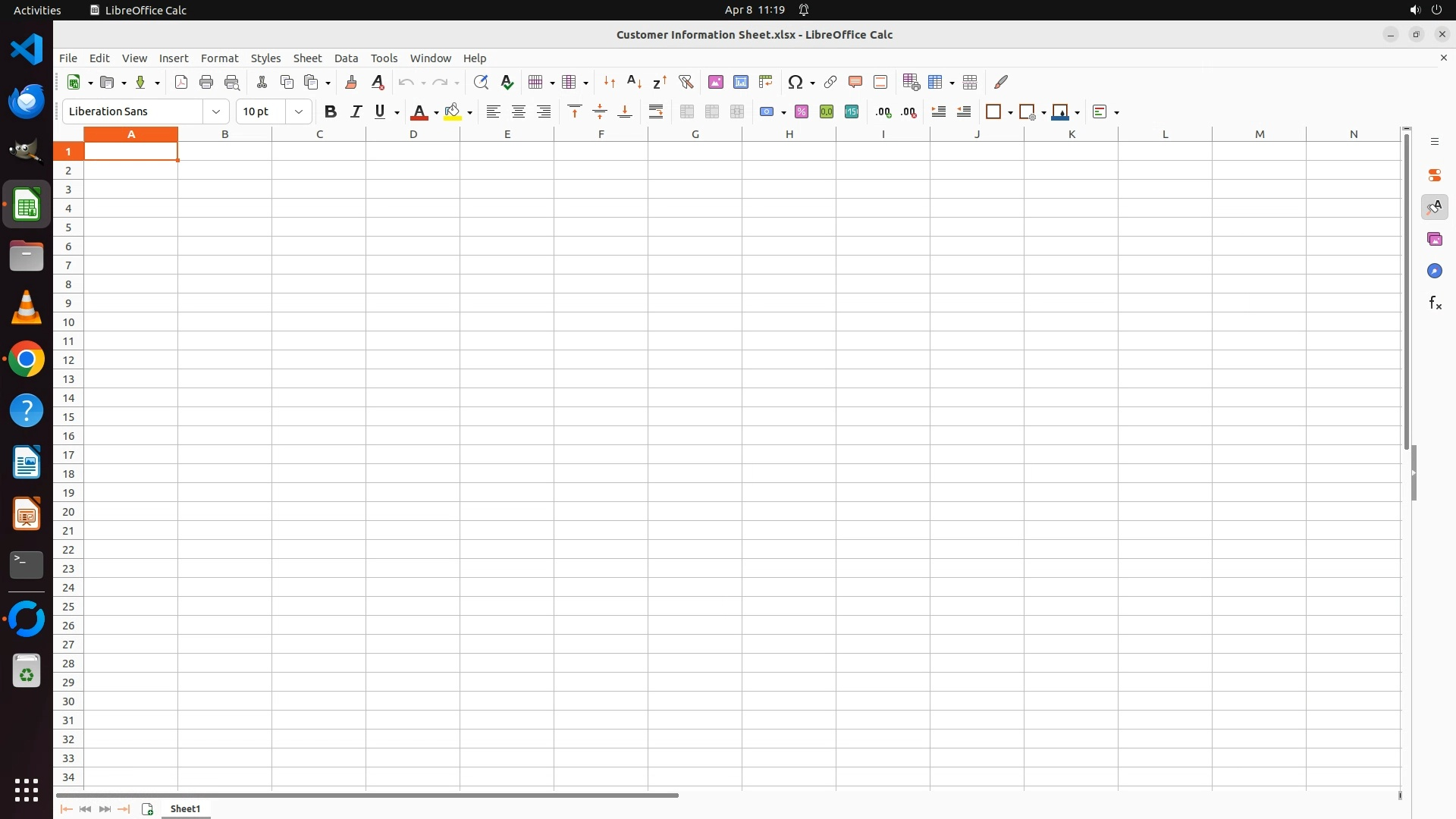The width and height of the screenshot is (1456, 819).
Task: Open Find & Replace tool
Action: [480, 82]
